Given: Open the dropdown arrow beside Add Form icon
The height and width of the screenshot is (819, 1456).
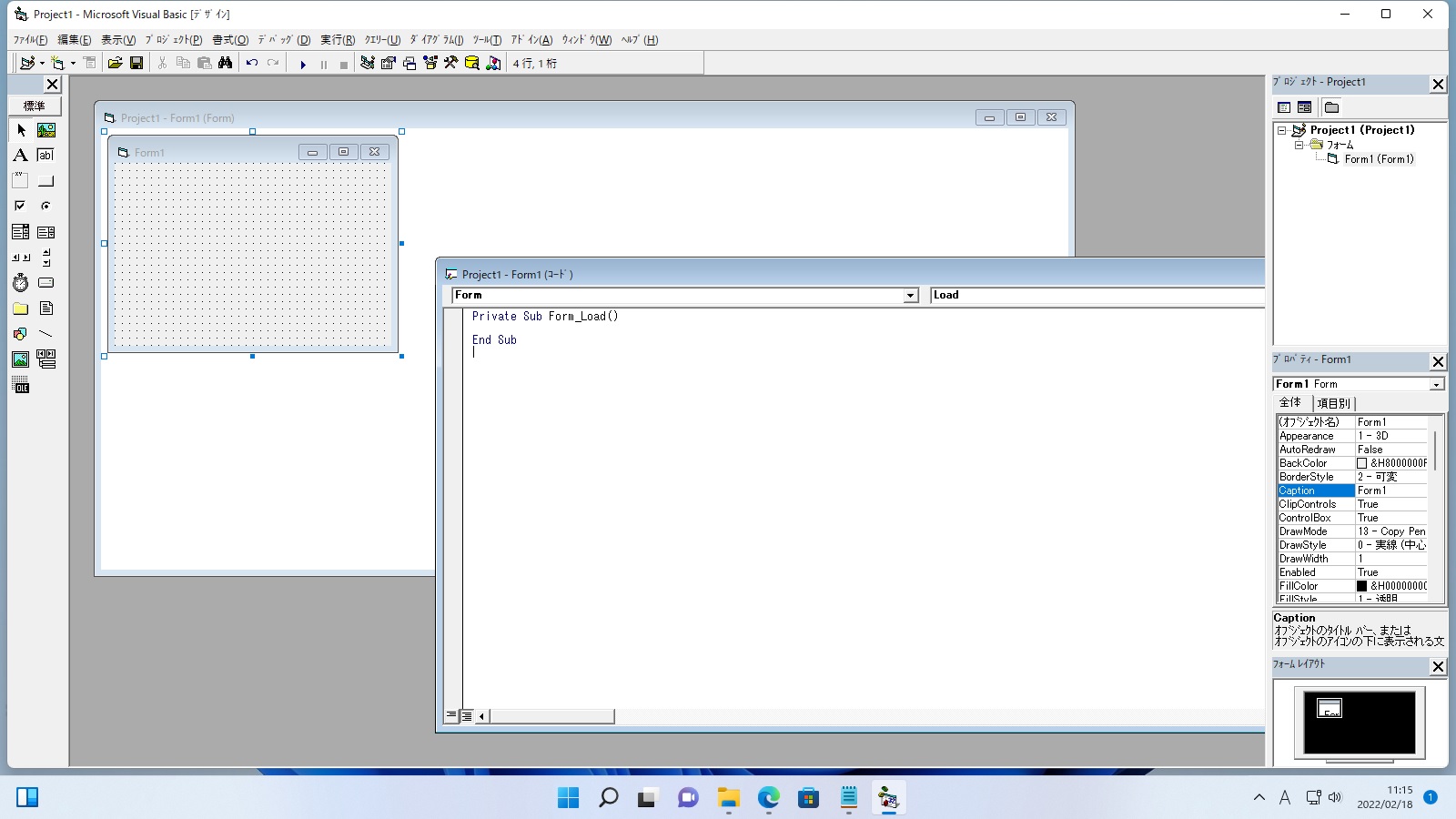Looking at the screenshot, I should pos(73,63).
